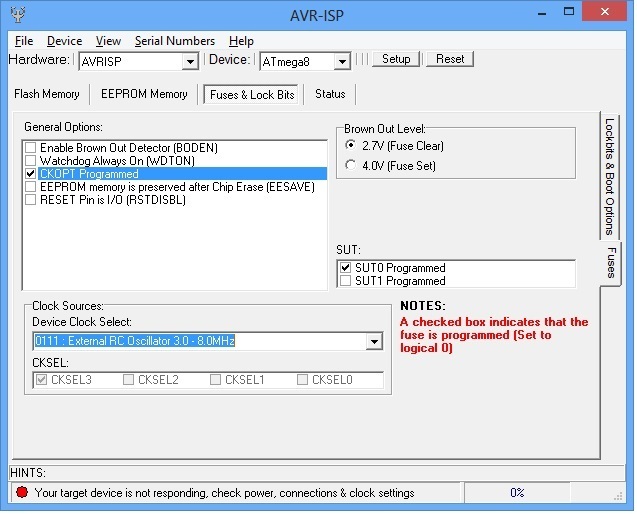Open the View menu
Image resolution: width=637 pixels, height=514 pixels.
[x=108, y=41]
